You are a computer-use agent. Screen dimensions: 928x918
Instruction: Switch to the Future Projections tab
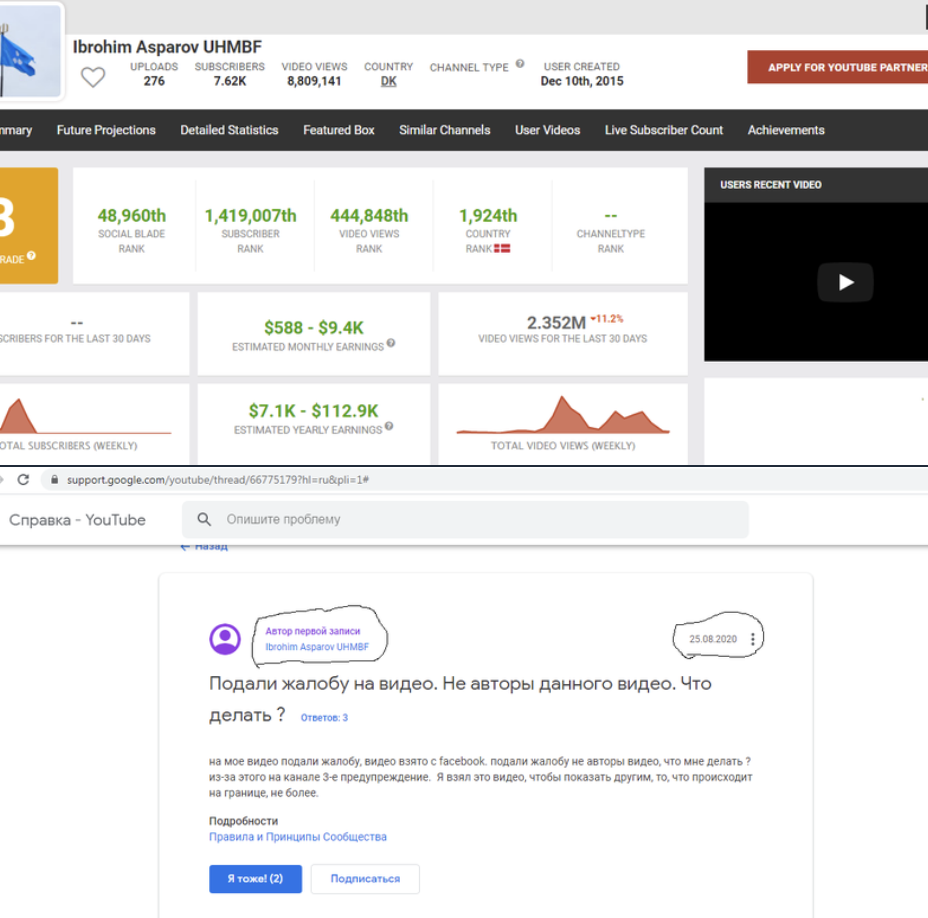click(106, 130)
